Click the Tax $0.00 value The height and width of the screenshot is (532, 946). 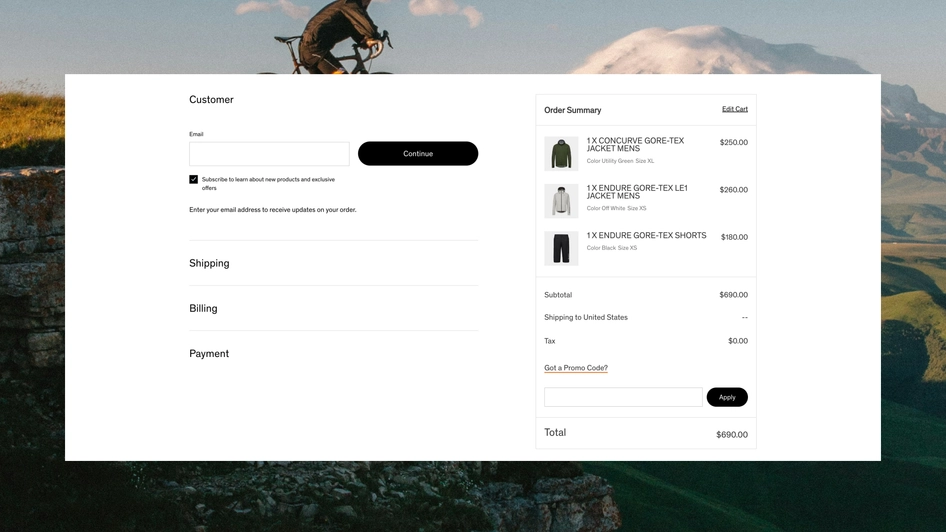coord(738,341)
